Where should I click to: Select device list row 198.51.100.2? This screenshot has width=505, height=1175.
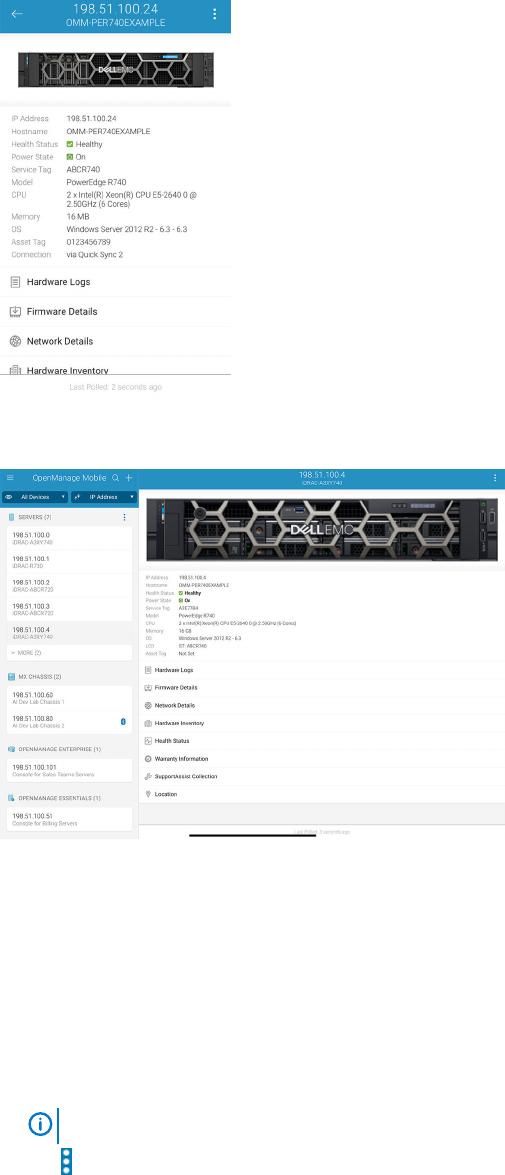(x=70, y=585)
